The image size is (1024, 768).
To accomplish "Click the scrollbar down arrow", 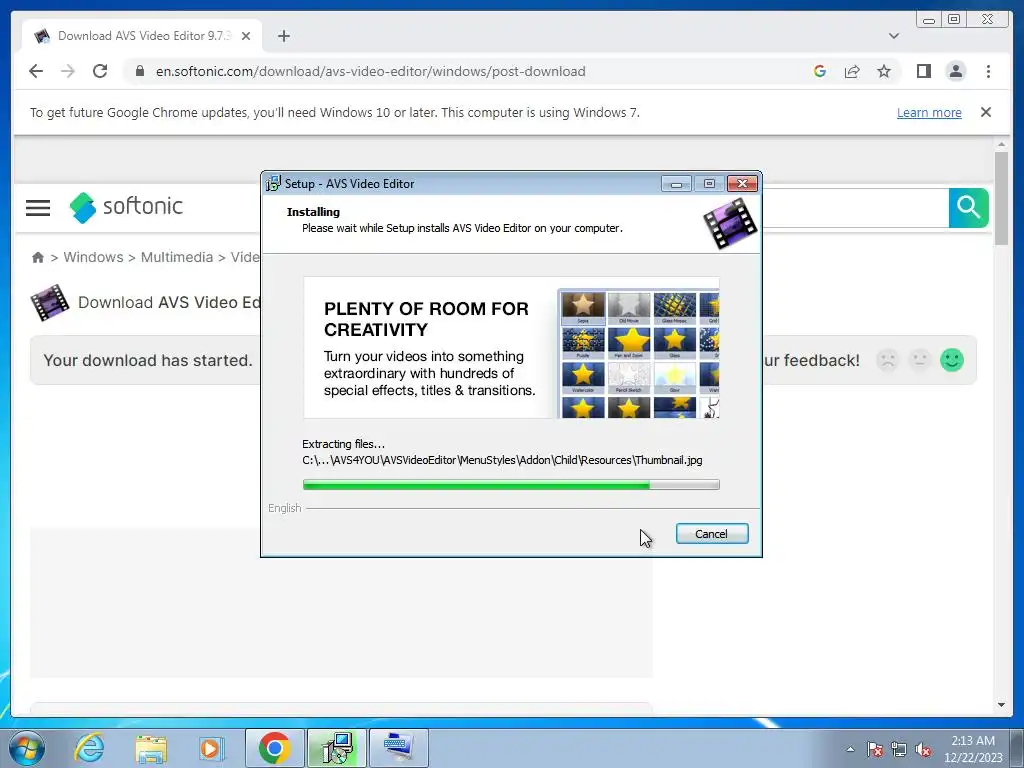I will click(1001, 705).
